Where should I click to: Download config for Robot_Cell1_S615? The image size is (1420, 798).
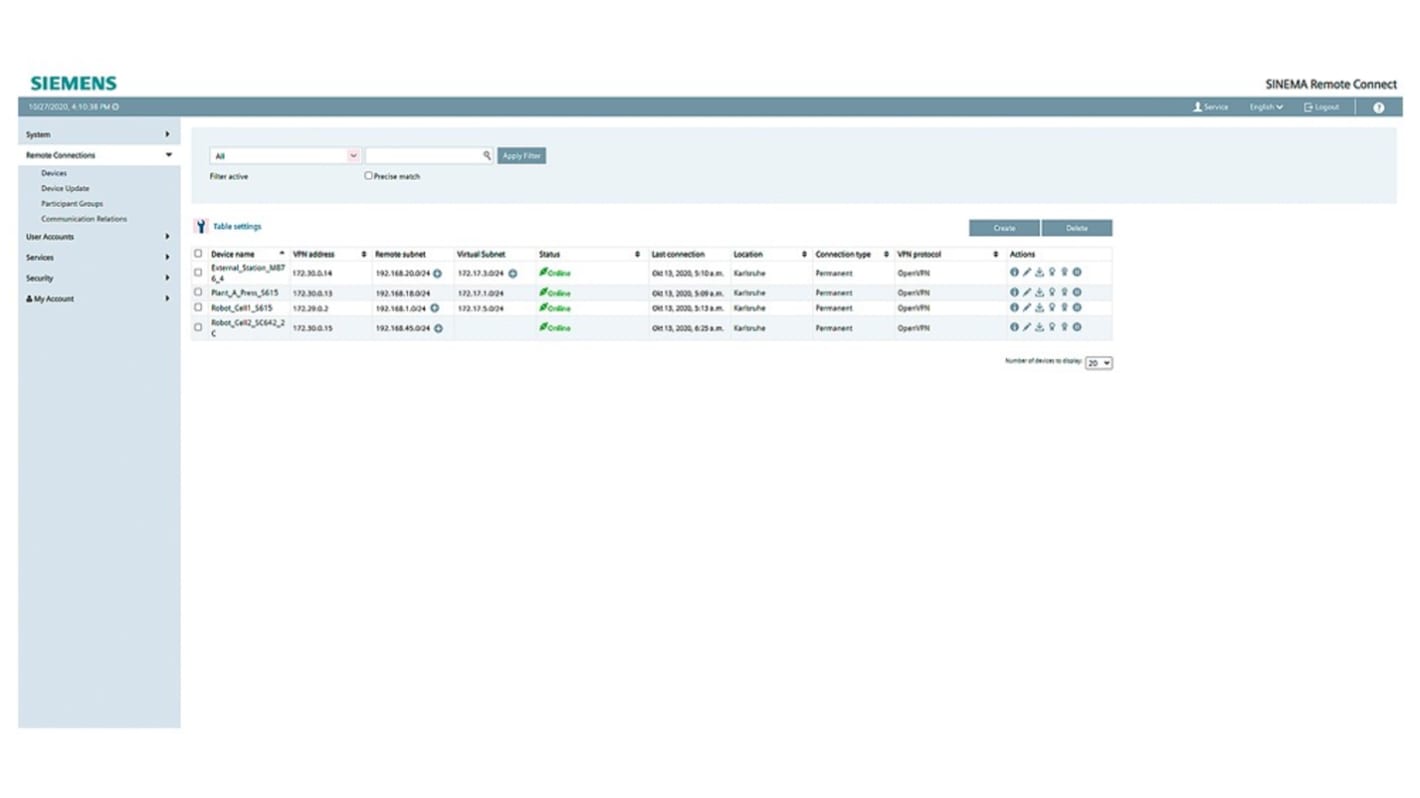point(1039,307)
